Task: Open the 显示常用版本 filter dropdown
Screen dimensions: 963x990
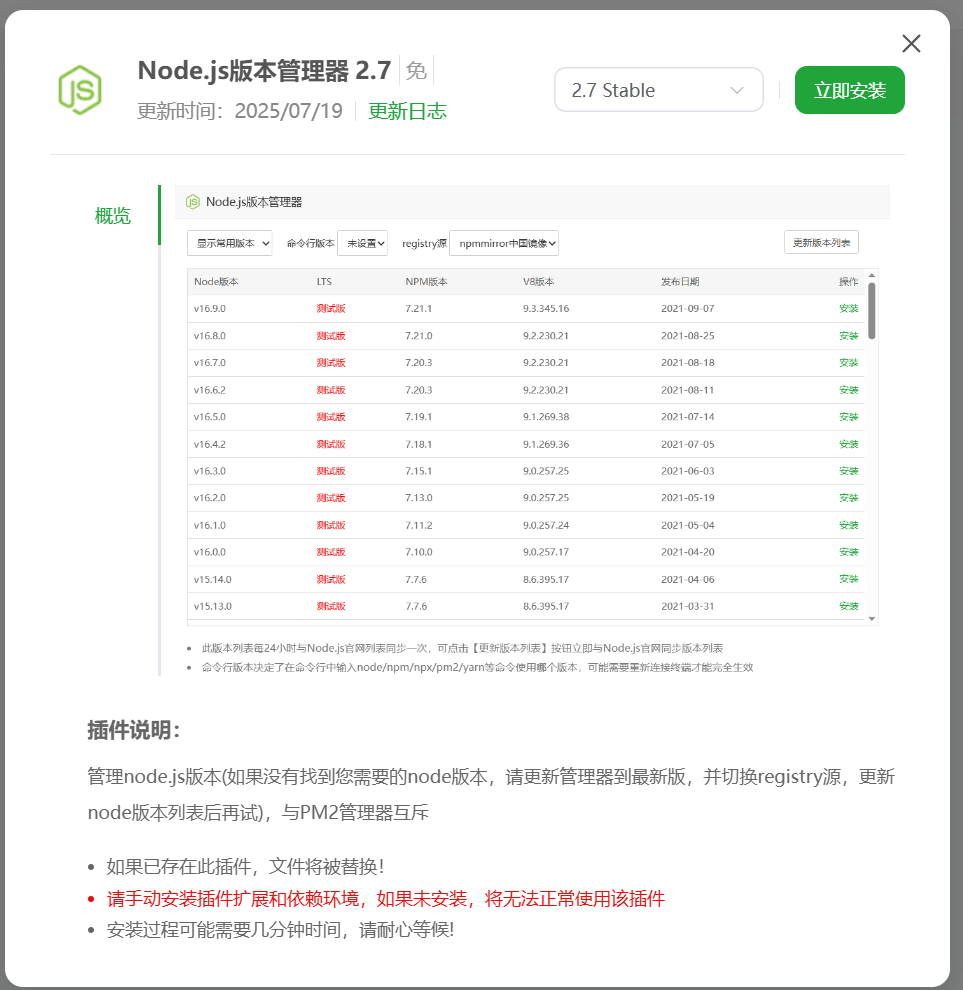Action: point(230,243)
